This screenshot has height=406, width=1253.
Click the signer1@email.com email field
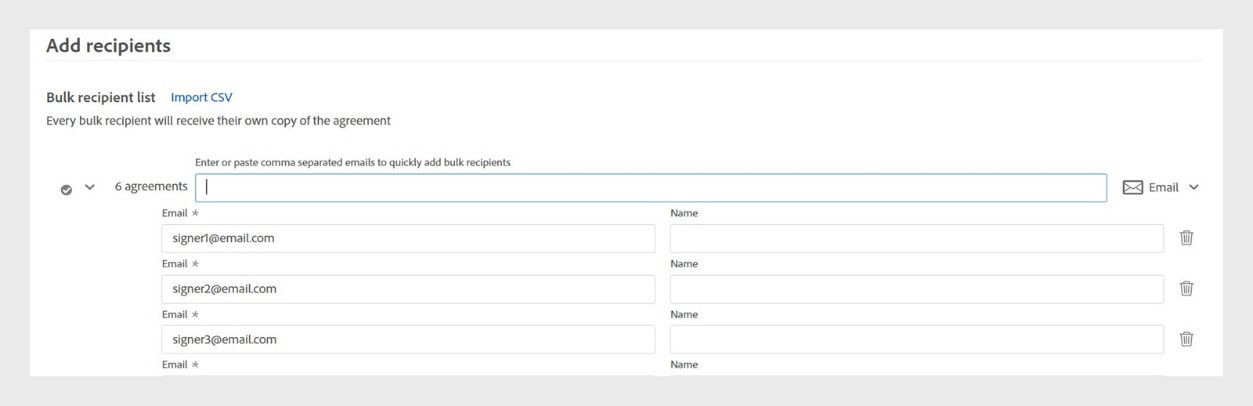(x=408, y=238)
